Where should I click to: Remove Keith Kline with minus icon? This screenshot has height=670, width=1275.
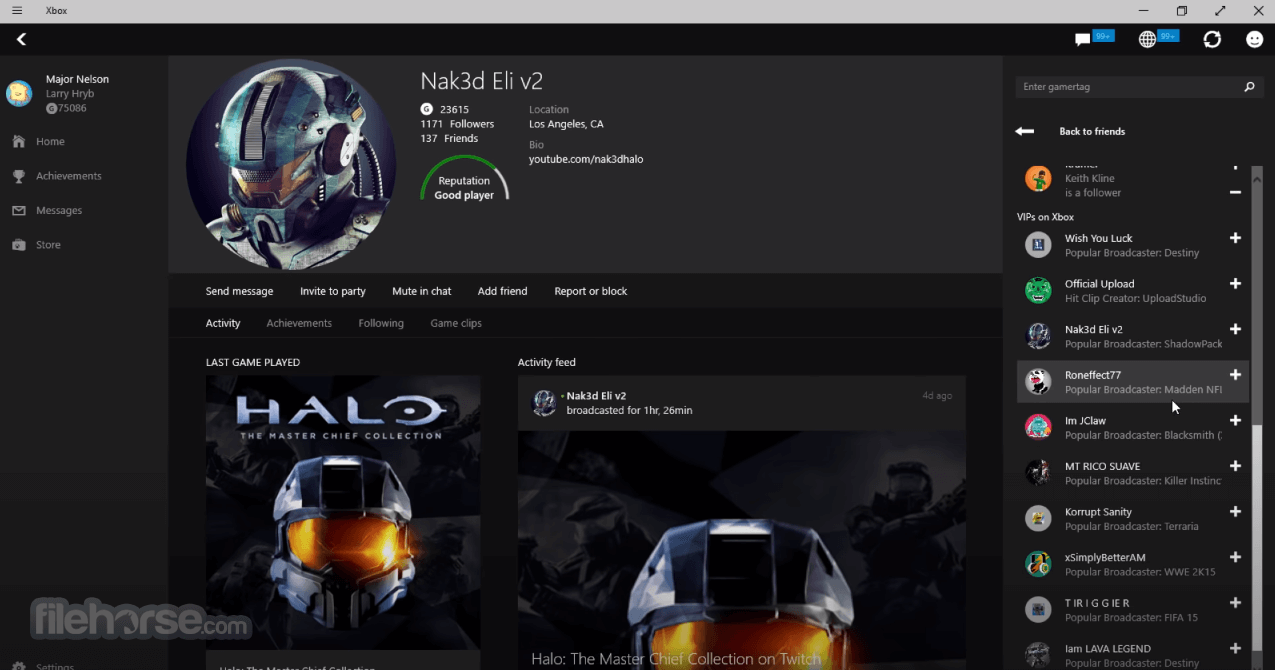tap(1235, 192)
